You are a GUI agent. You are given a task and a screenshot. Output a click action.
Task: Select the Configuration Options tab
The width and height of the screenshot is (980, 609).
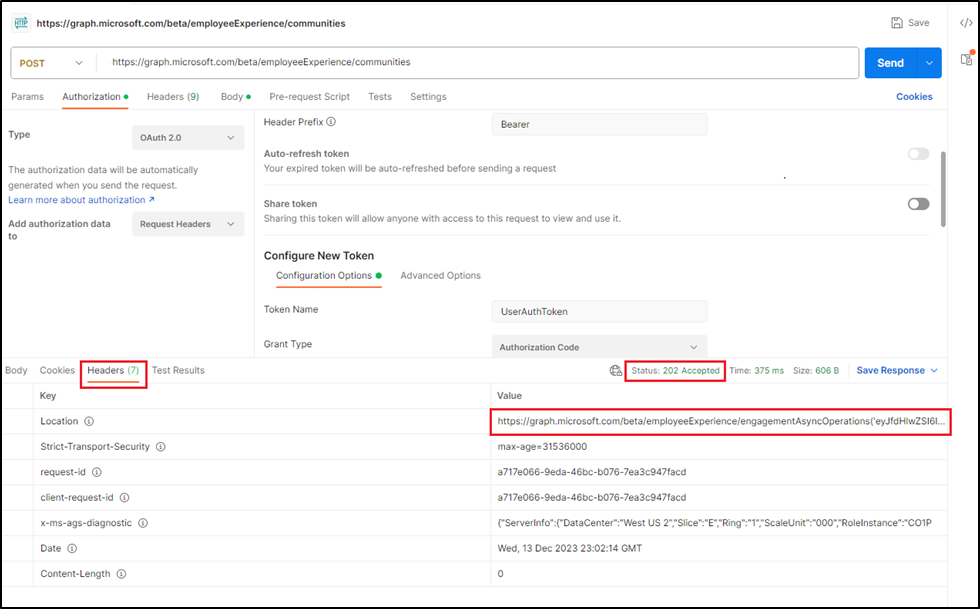tap(329, 276)
